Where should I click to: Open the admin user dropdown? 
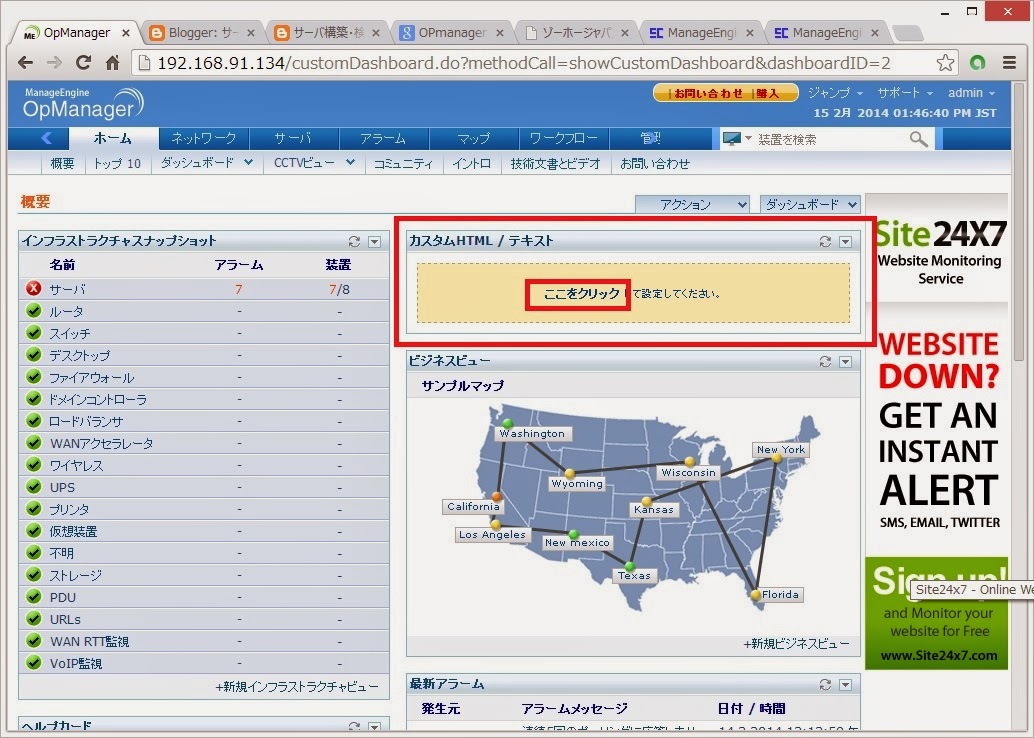coord(971,93)
